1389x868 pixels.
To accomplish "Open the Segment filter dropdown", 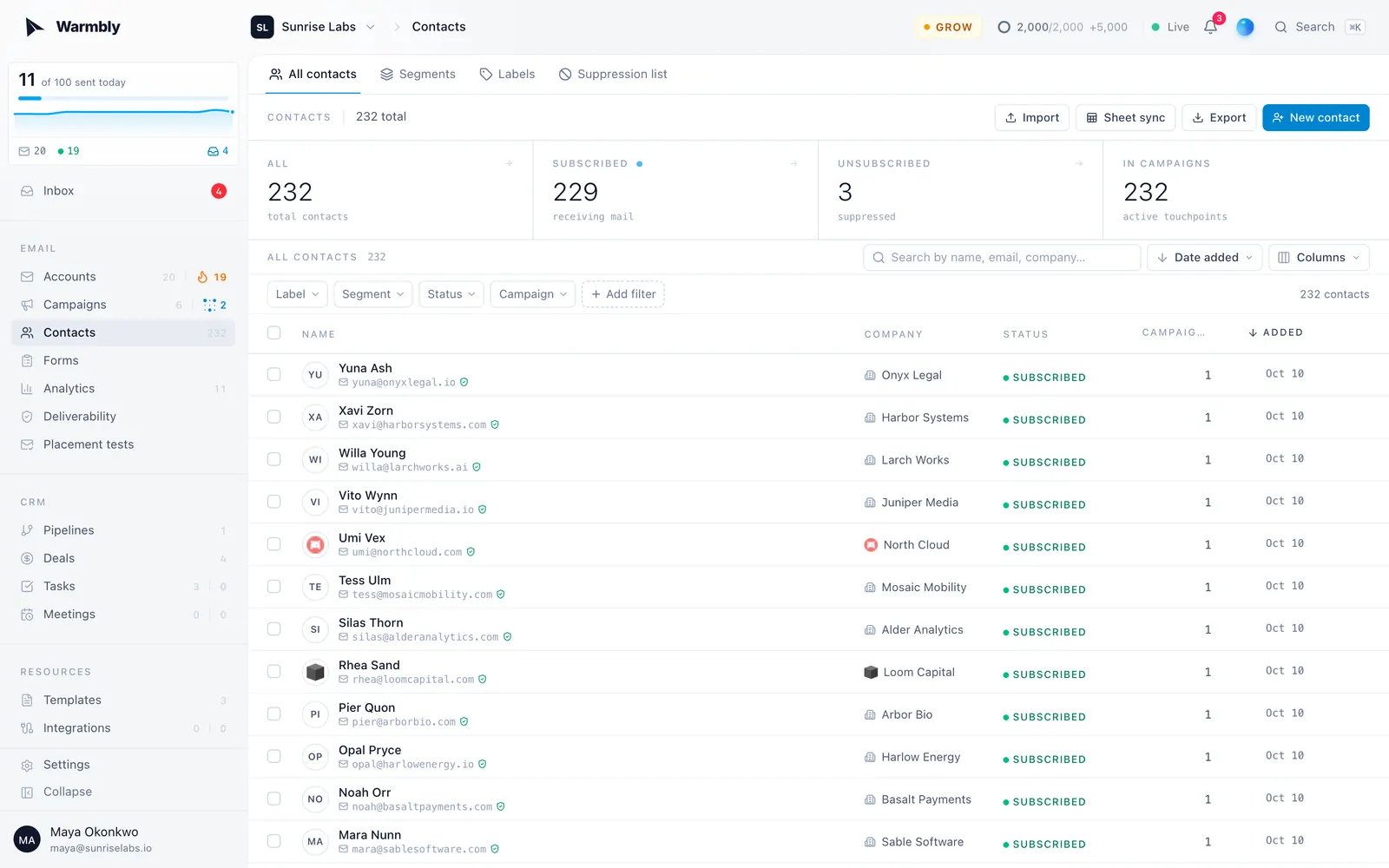I will (372, 294).
